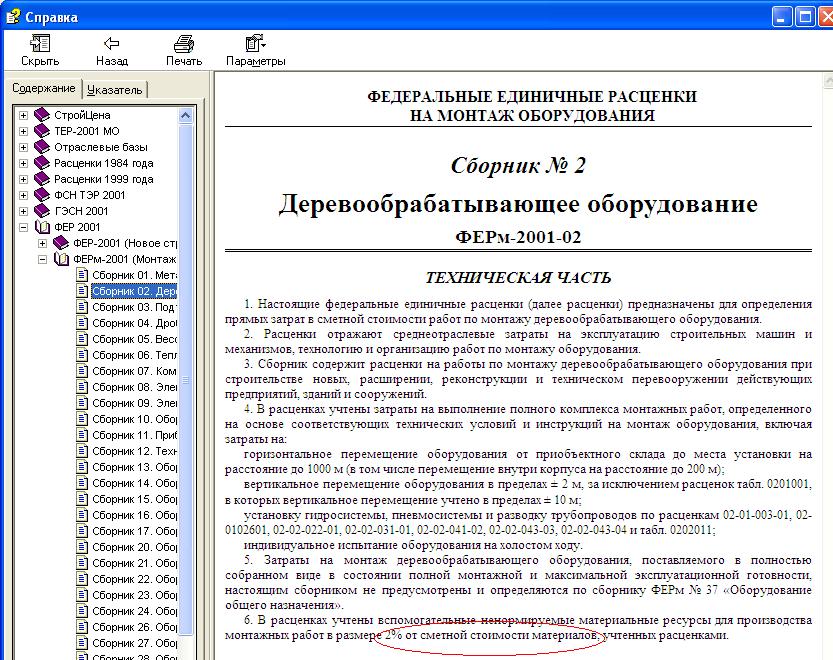Click the Расценки 1999 года book icon
The image size is (833, 660).
coord(42,179)
